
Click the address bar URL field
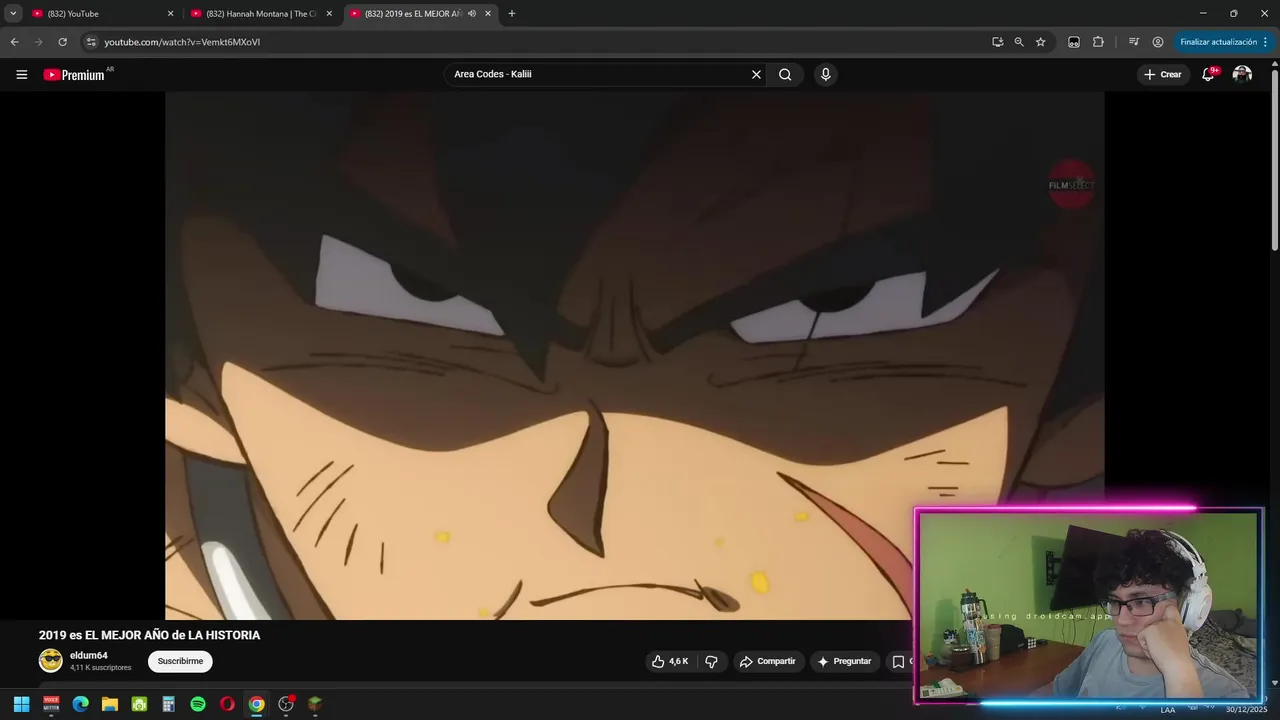540,42
